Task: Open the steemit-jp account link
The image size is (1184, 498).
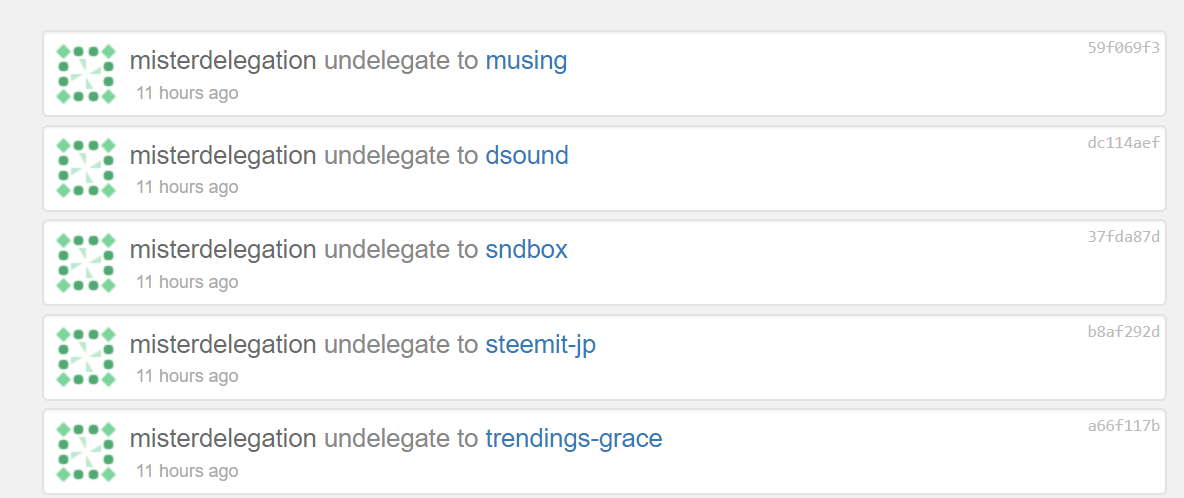Action: 540,344
